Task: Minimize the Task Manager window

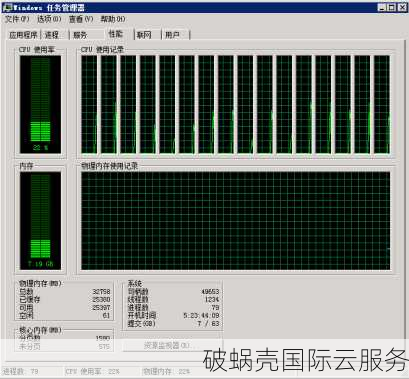Action: tap(382, 7)
